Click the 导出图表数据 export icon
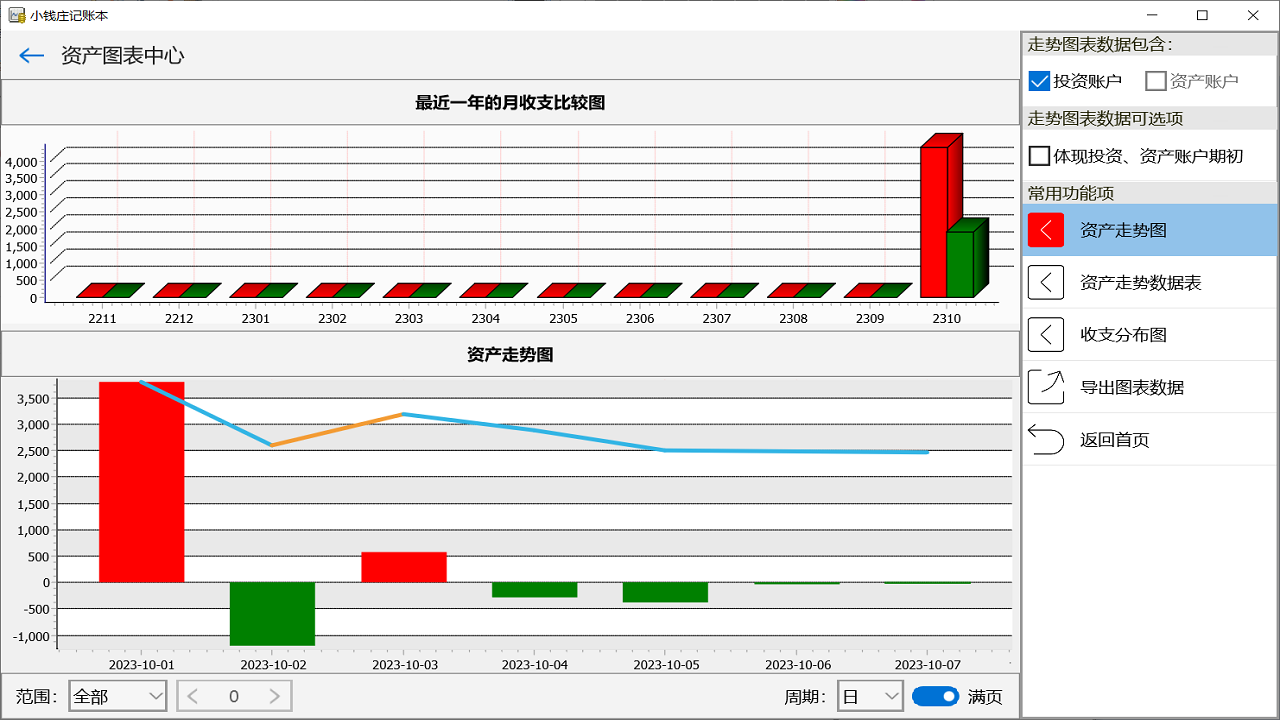 point(1045,386)
